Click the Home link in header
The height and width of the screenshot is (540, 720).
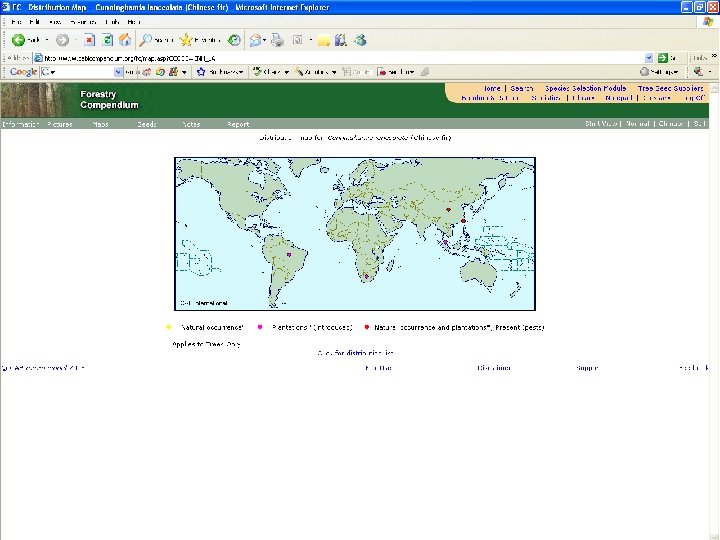tap(492, 88)
